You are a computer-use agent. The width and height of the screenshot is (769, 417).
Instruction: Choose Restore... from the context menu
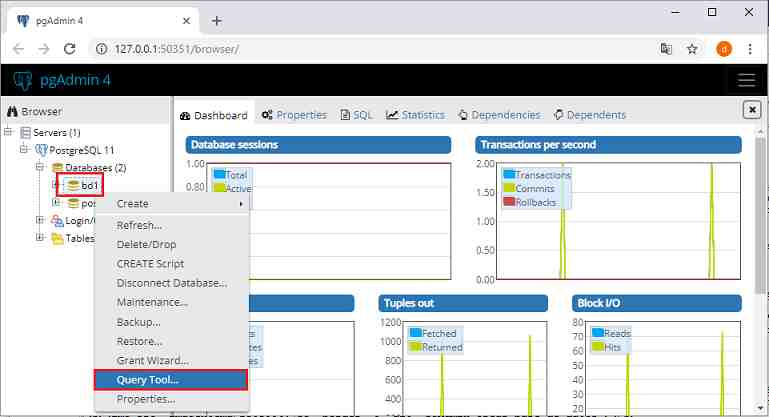point(172,341)
